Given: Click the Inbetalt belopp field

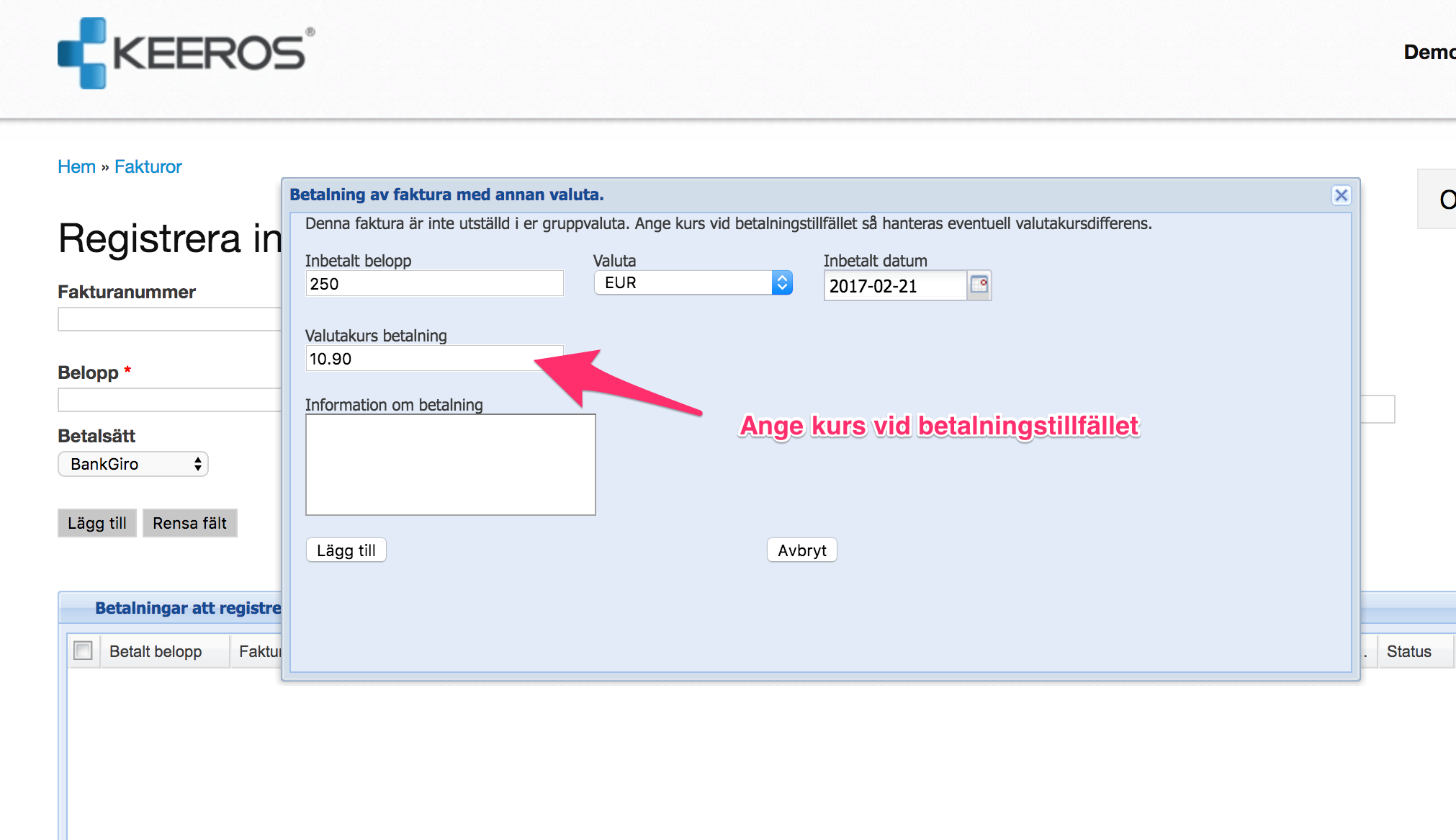Looking at the screenshot, I should [434, 284].
